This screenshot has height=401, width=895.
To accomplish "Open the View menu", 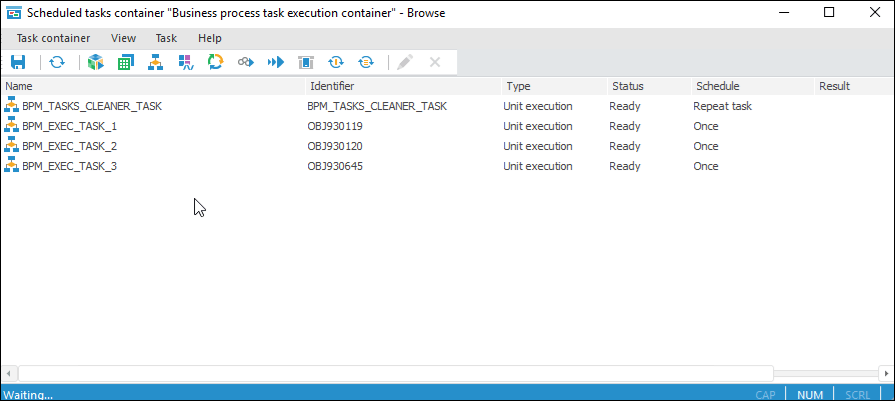I will 124,38.
